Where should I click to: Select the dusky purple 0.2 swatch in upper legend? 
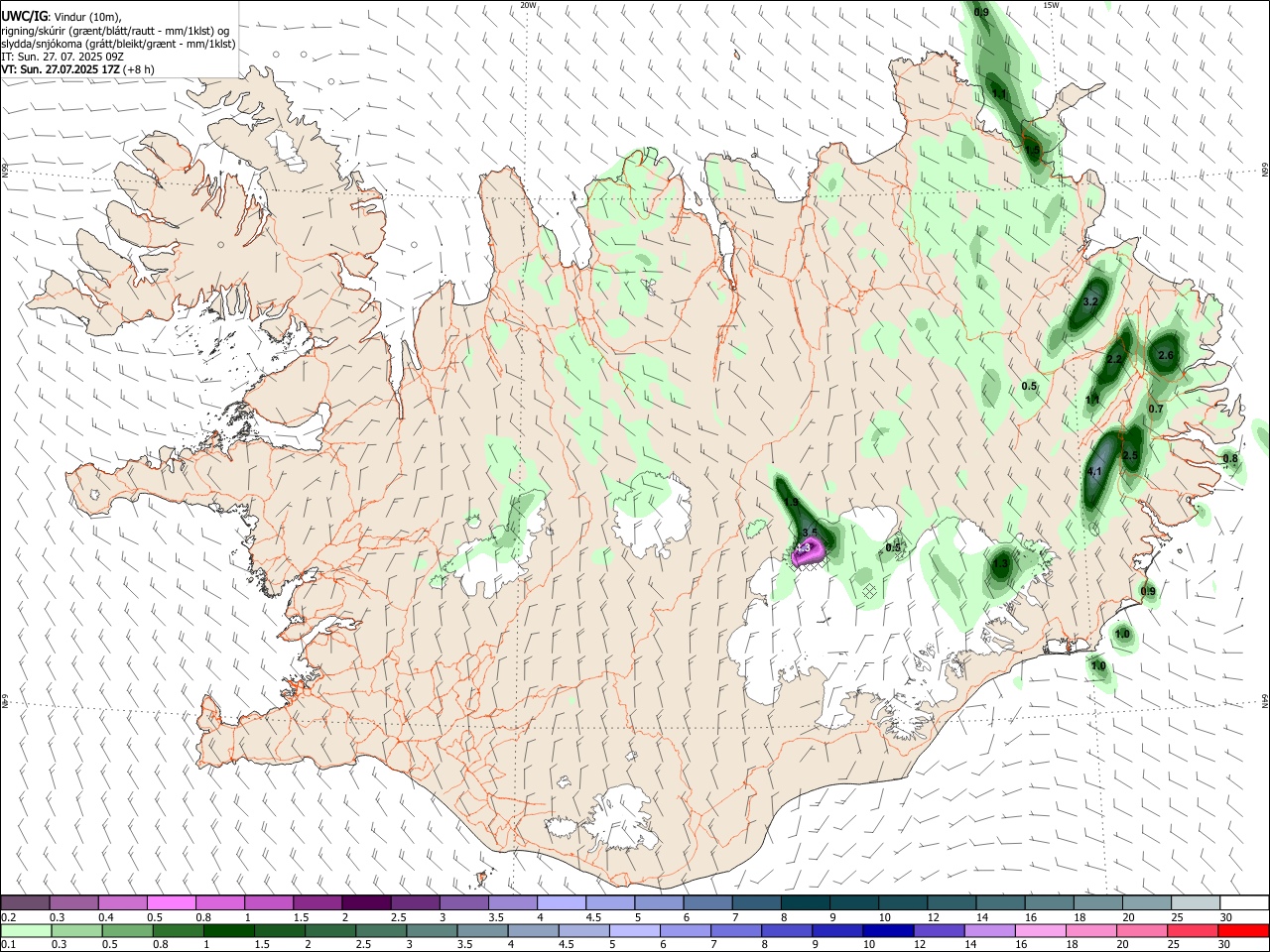click(25, 903)
